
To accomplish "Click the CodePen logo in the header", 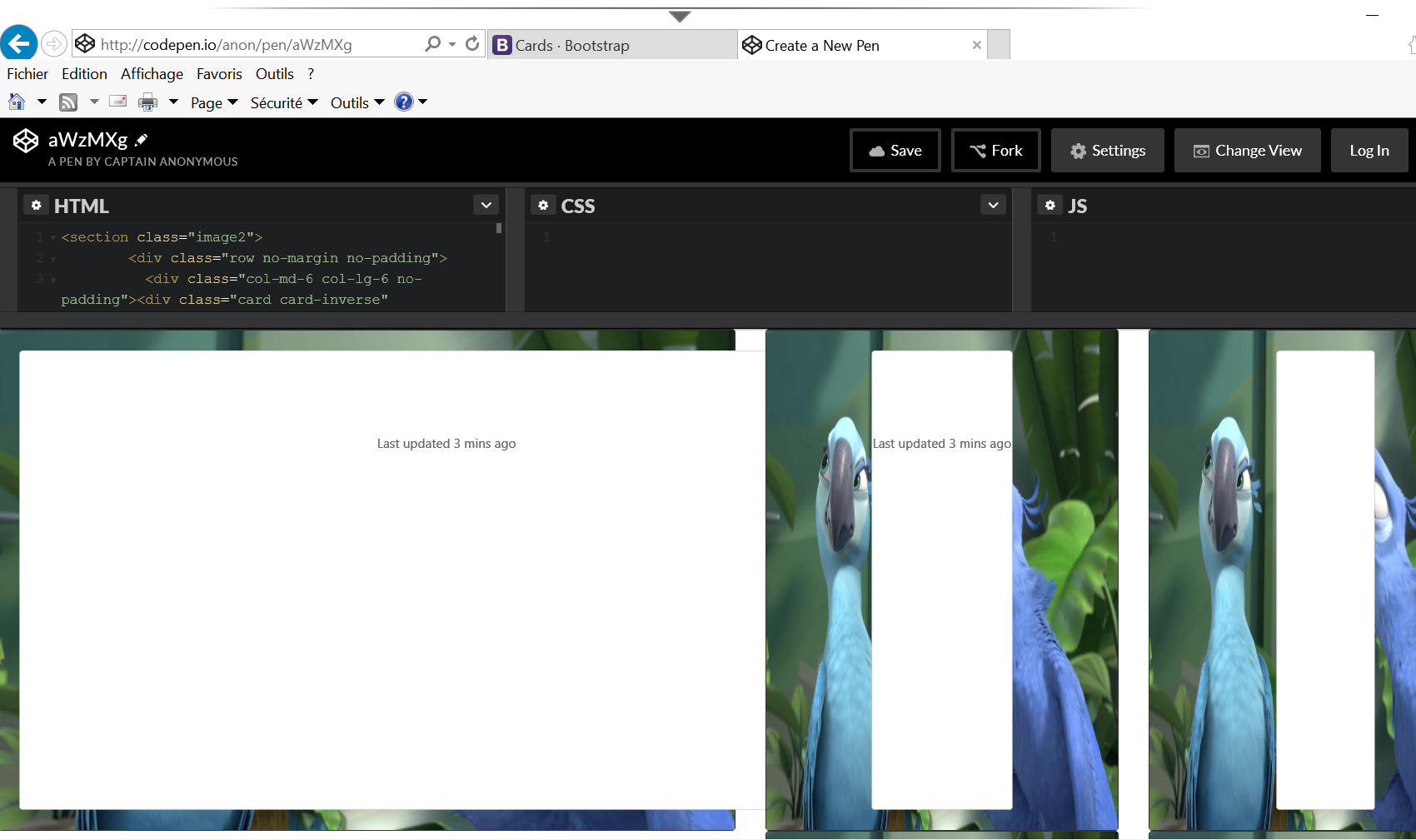I will click(26, 141).
